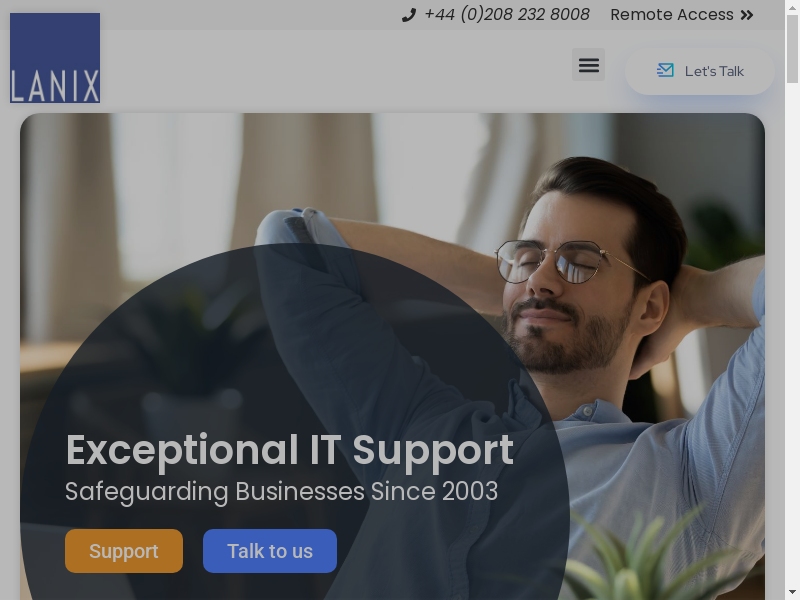Screen dimensions: 800x600
Task: Click the Lanix logo
Action: 55,58
